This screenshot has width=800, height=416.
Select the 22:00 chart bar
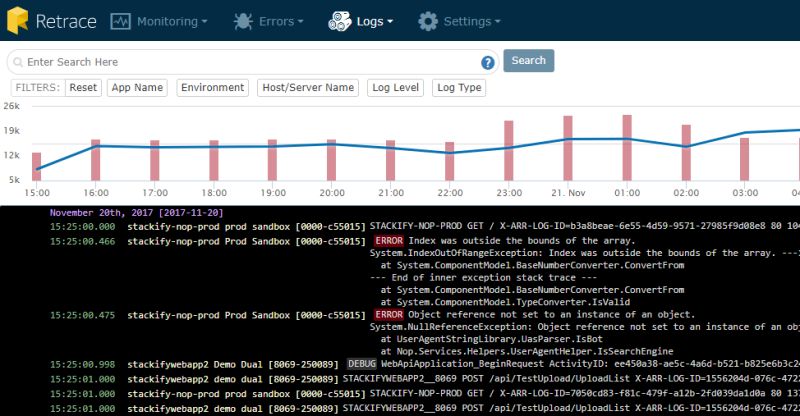click(x=449, y=161)
